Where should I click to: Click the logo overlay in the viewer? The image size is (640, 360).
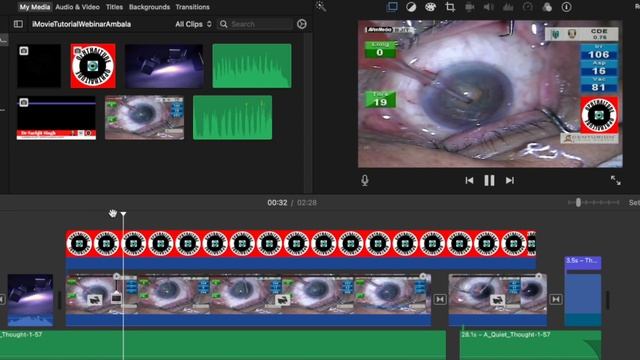coord(599,115)
